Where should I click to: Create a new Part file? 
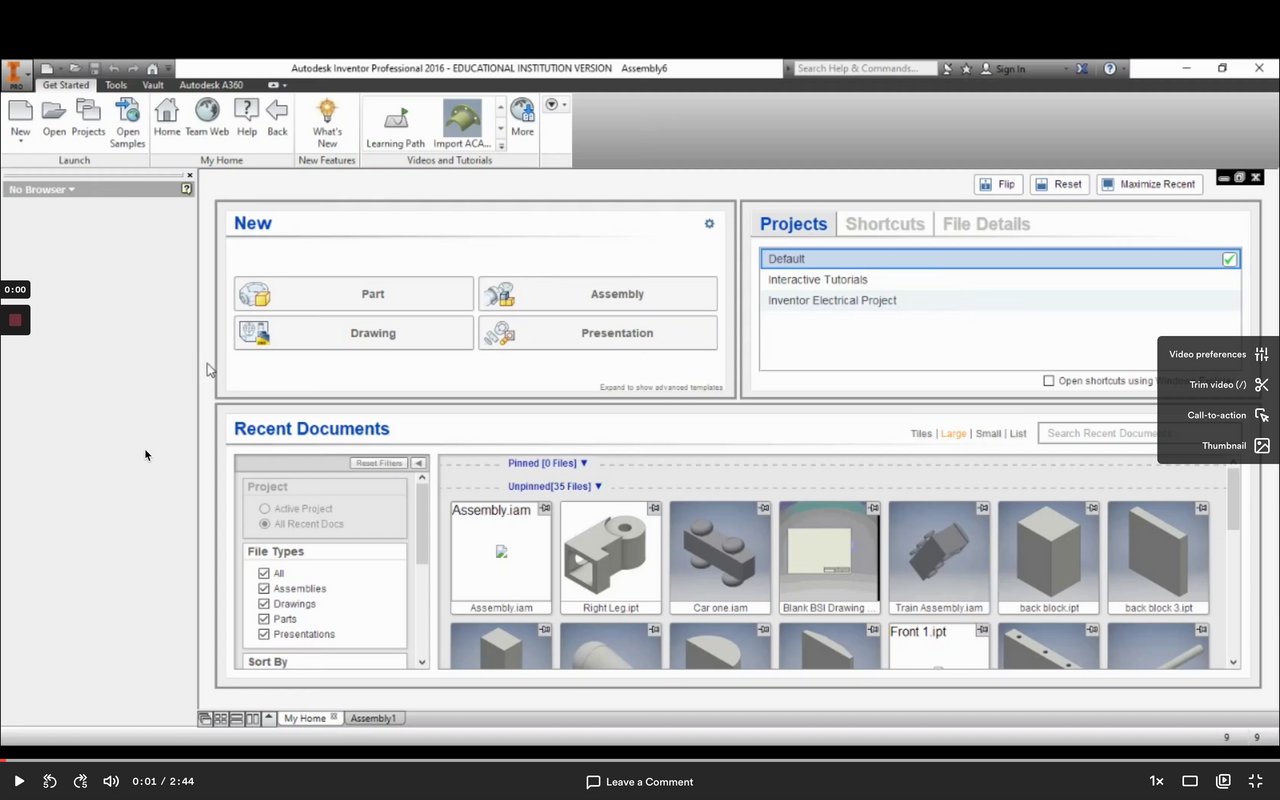(x=354, y=294)
